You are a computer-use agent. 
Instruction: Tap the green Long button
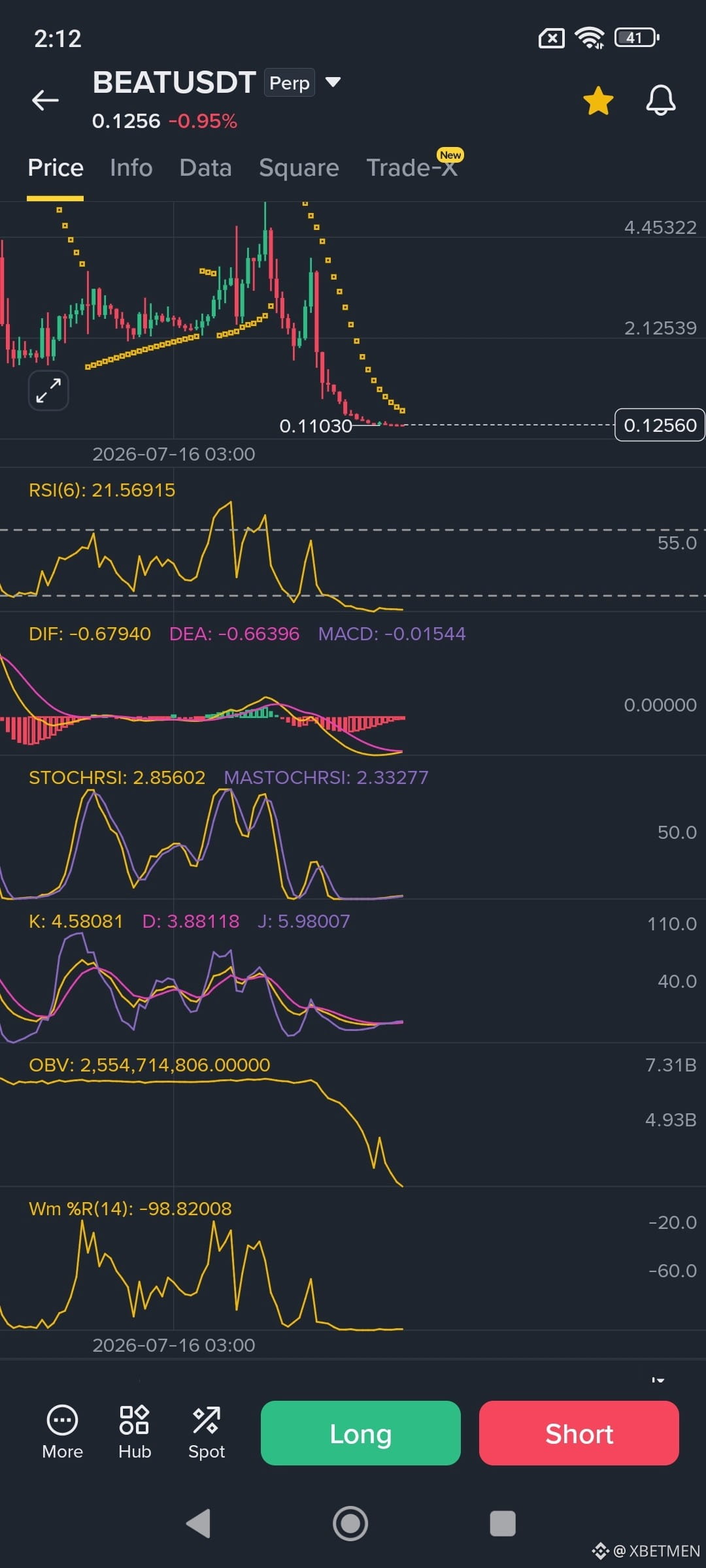click(x=361, y=1433)
